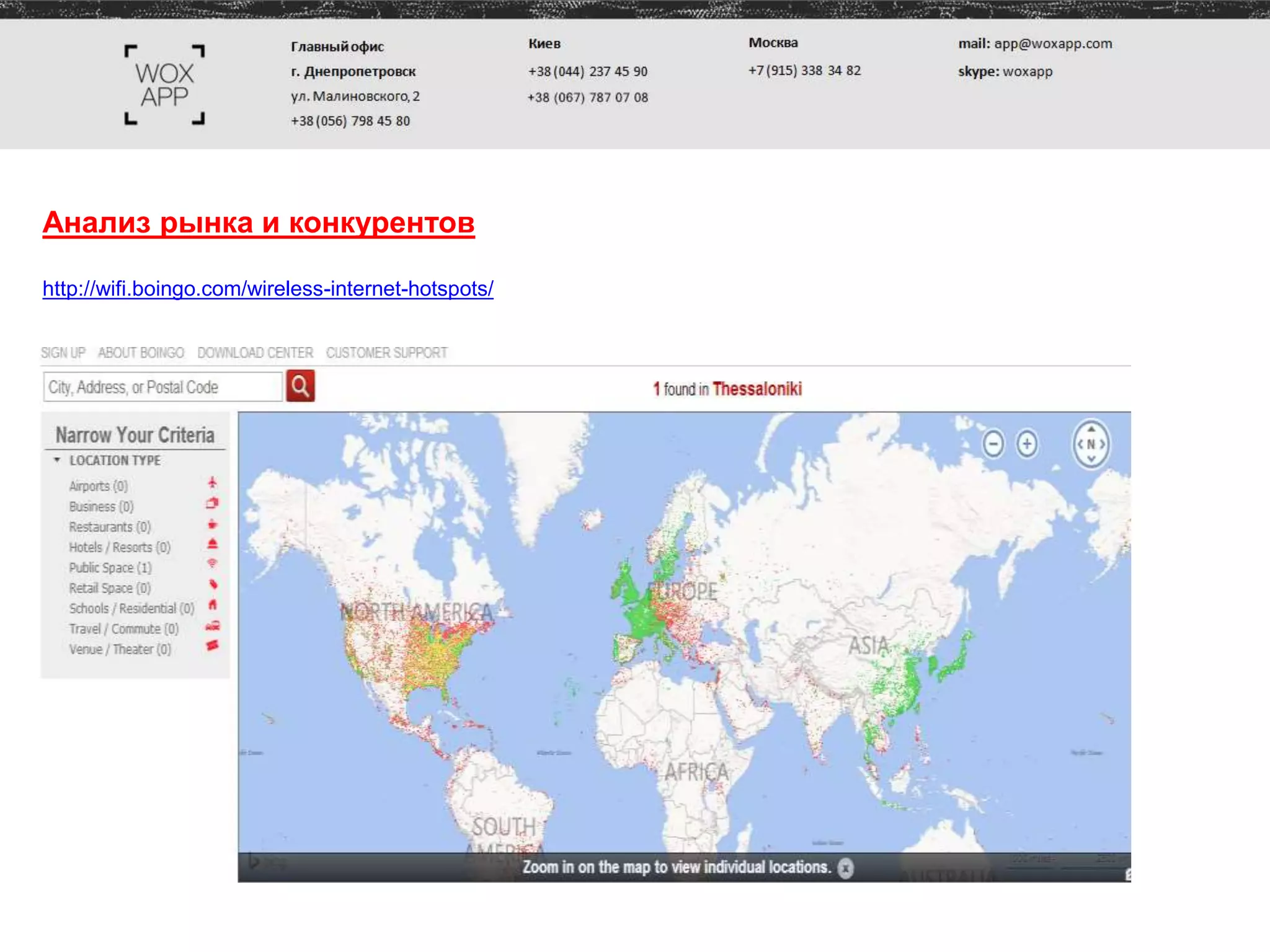Zoom in the map with plus button
Screen dimensions: 1270x952
coord(1027,444)
